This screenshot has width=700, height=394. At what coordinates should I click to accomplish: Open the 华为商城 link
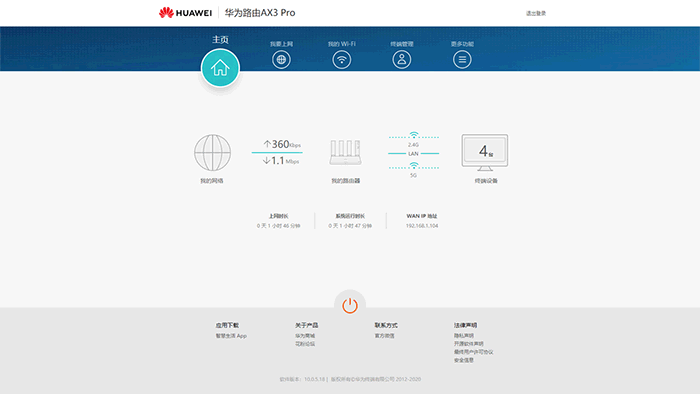pyautogui.click(x=305, y=336)
